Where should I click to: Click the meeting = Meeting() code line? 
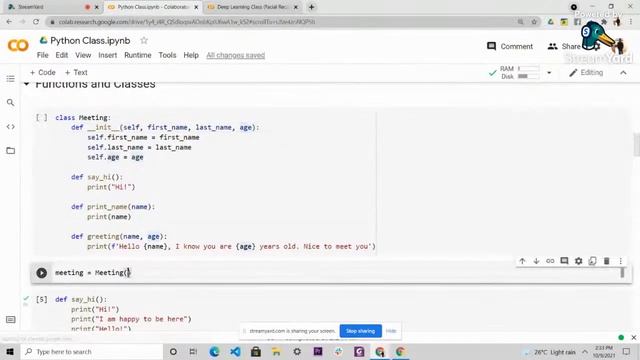tap(92, 273)
